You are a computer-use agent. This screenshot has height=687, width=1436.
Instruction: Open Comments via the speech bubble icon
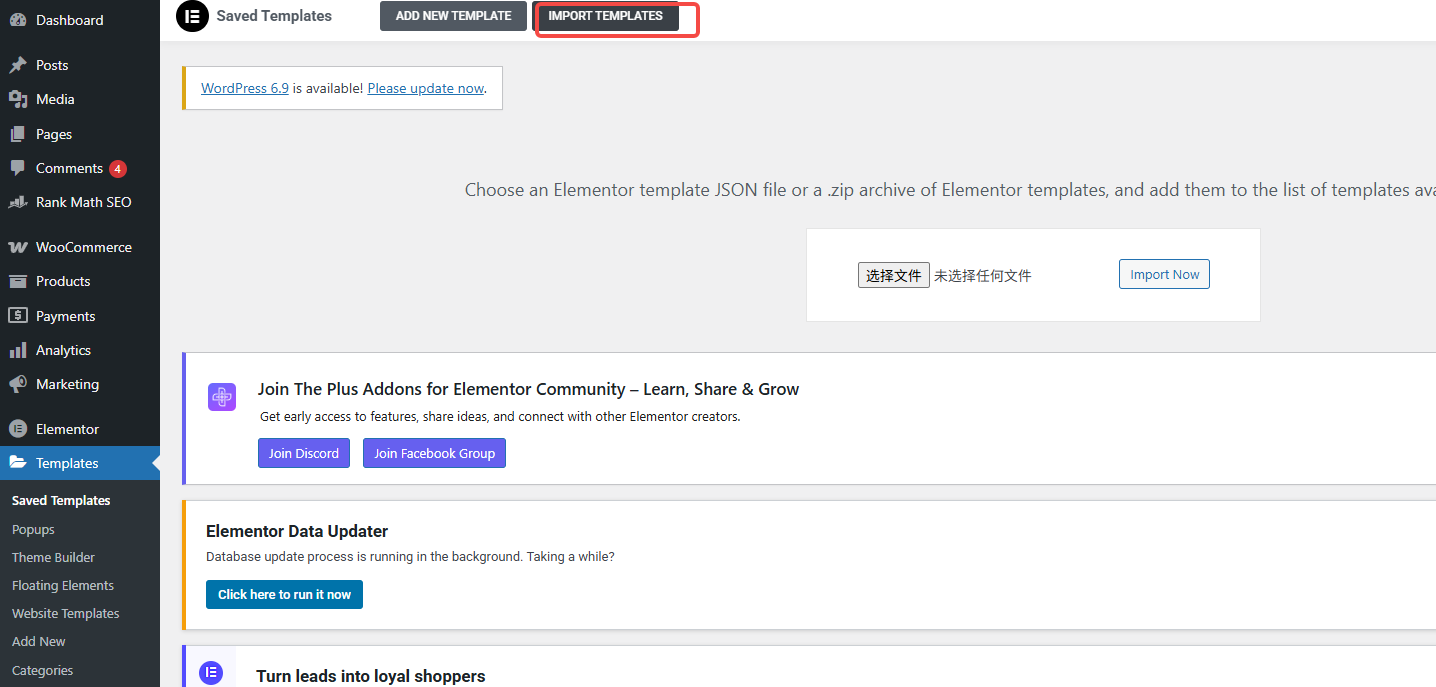(21, 168)
